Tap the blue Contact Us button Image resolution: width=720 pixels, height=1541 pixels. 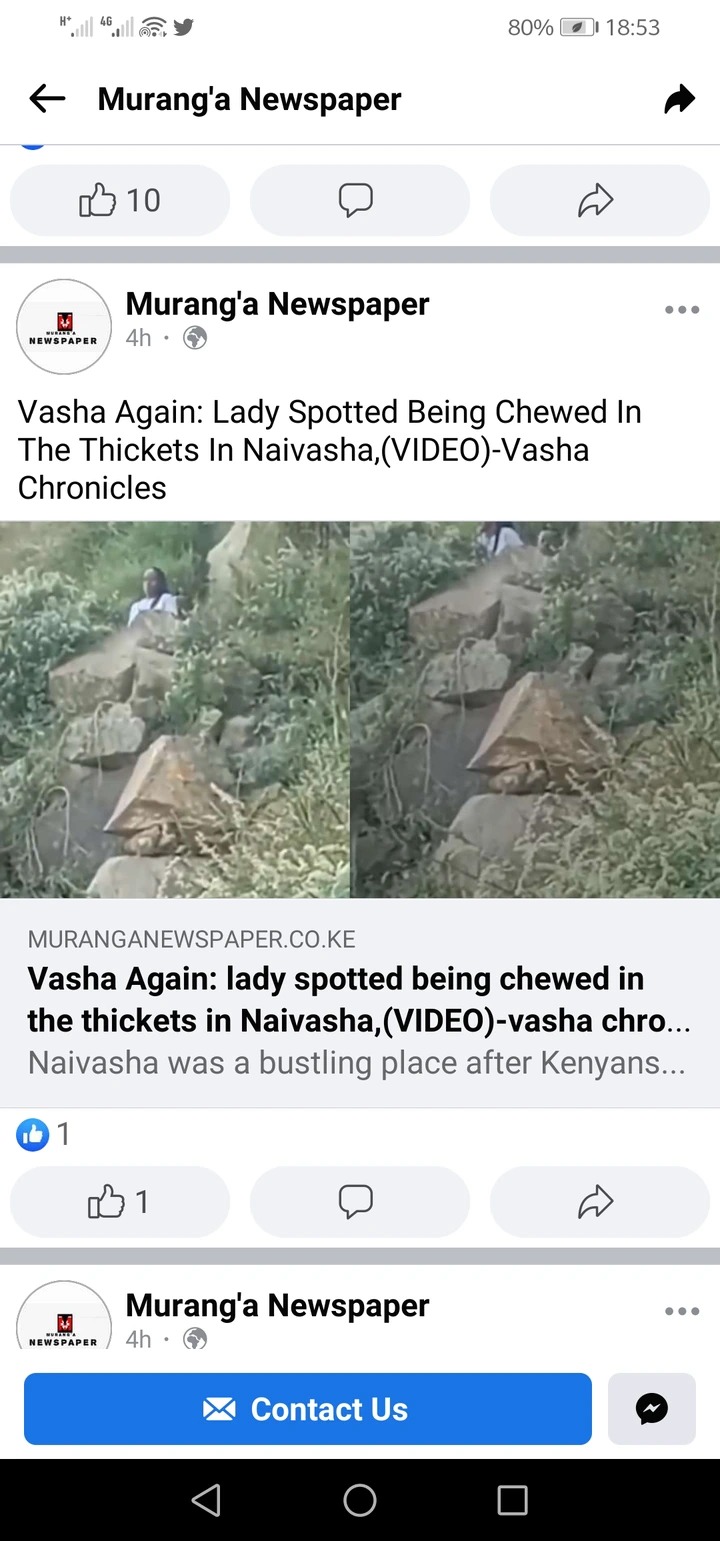(x=308, y=1409)
